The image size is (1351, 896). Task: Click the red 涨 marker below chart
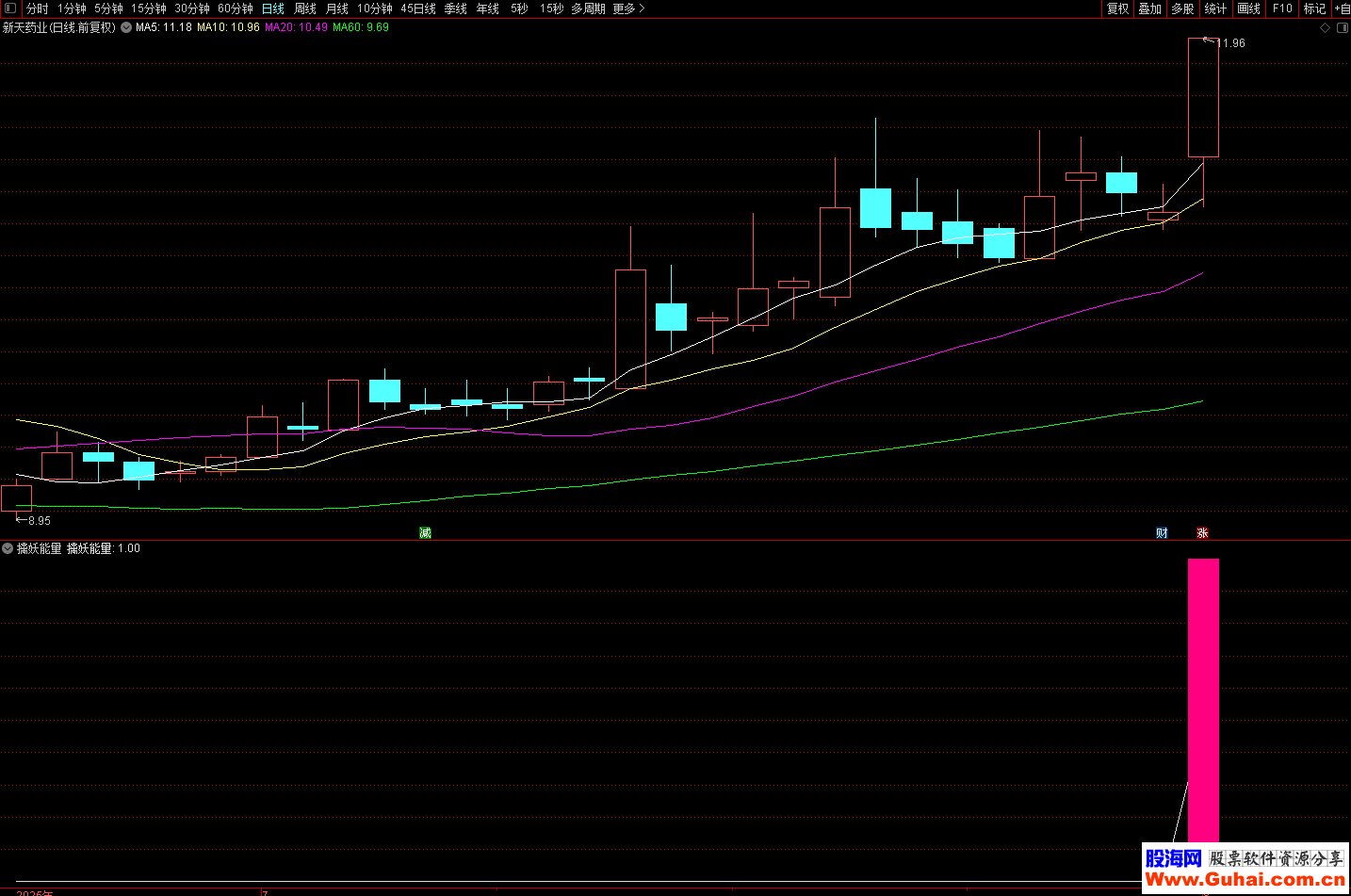pyautogui.click(x=1202, y=533)
